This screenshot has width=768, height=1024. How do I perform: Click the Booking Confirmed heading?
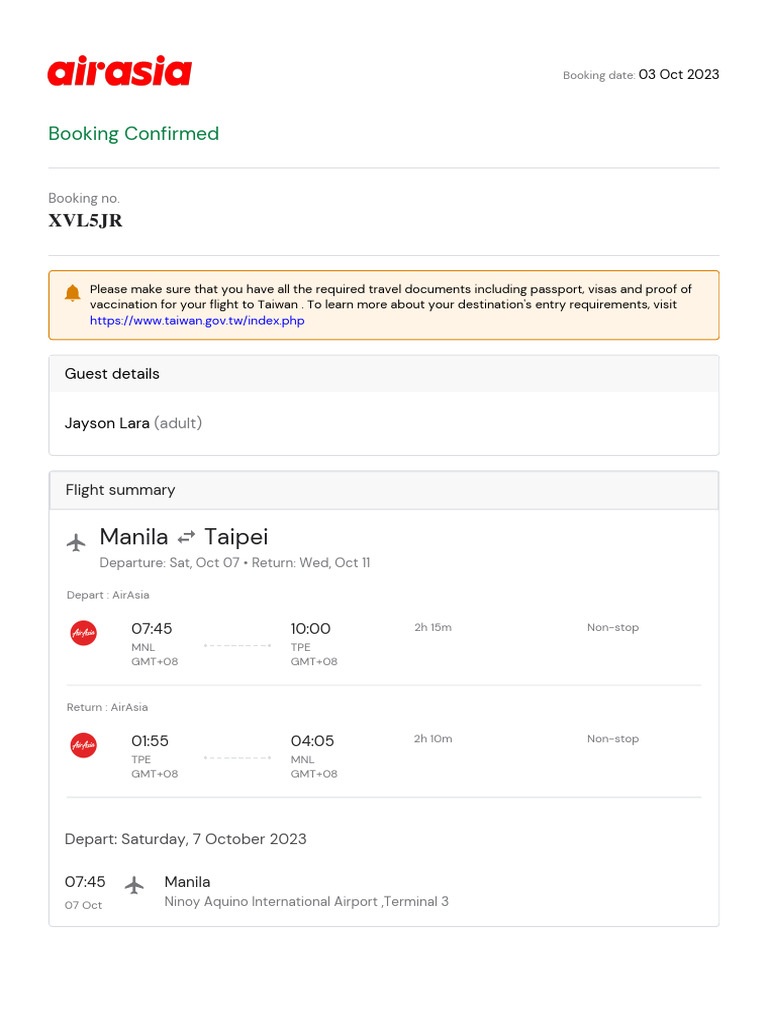click(134, 133)
